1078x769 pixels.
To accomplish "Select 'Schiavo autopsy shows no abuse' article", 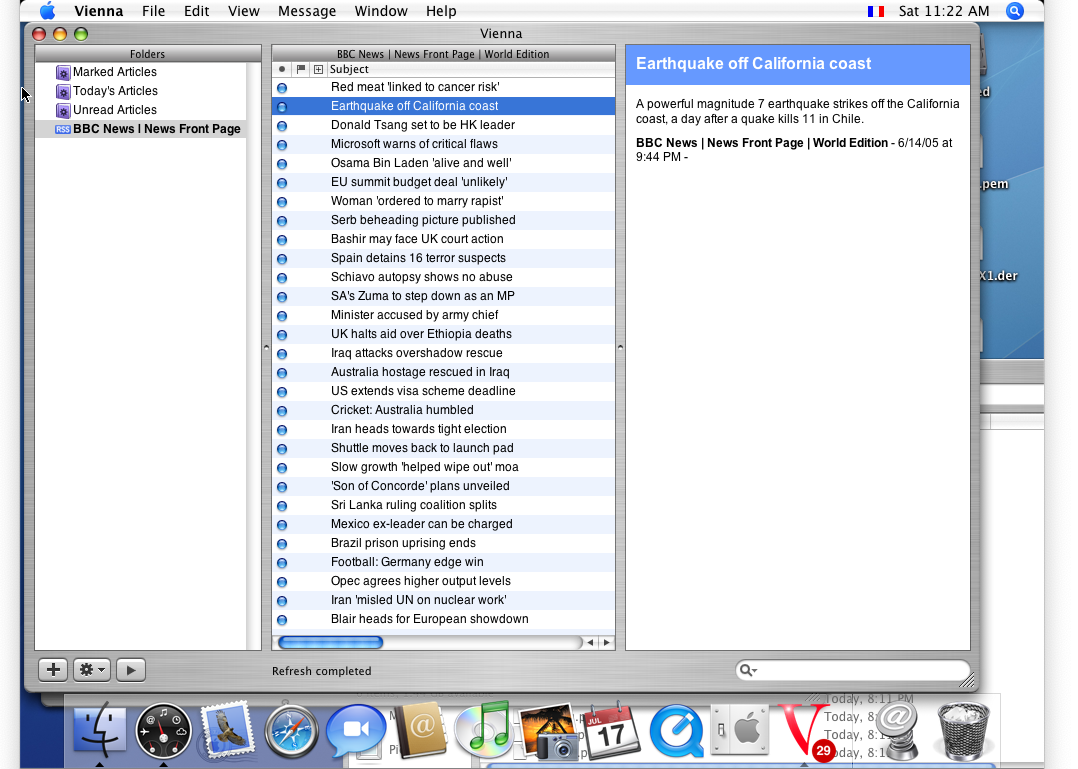I will pyautogui.click(x=443, y=278).
